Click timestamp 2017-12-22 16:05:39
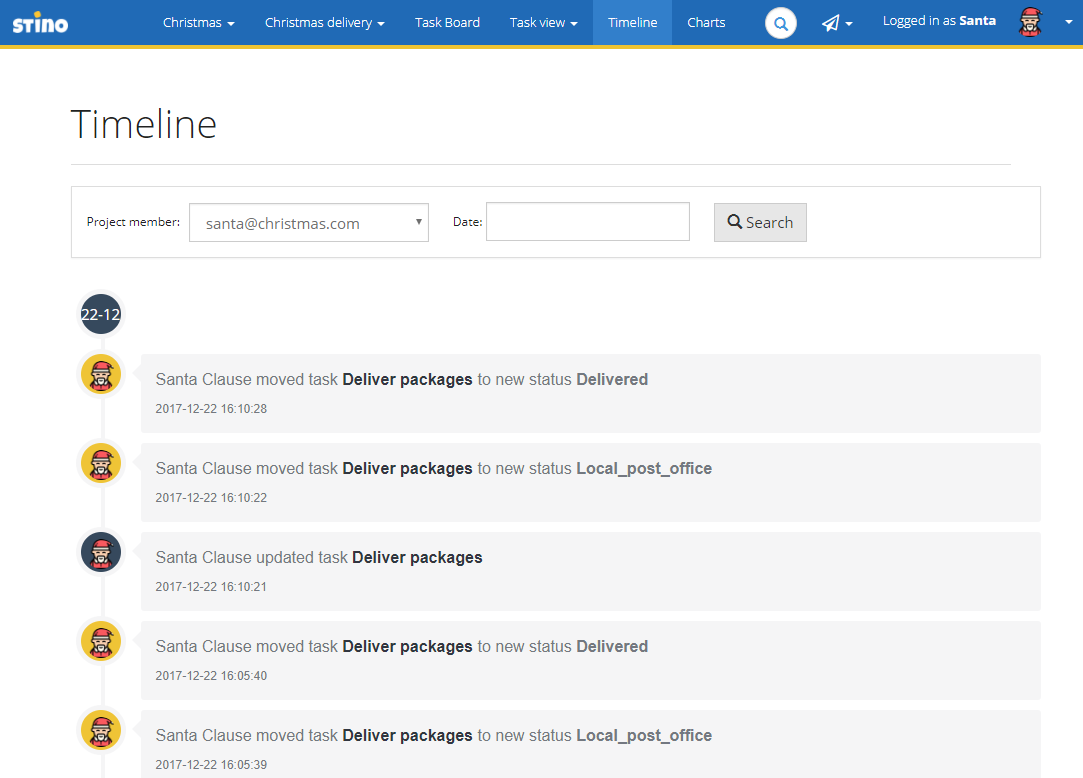Screen dimensions: 1083x778 click(211, 765)
